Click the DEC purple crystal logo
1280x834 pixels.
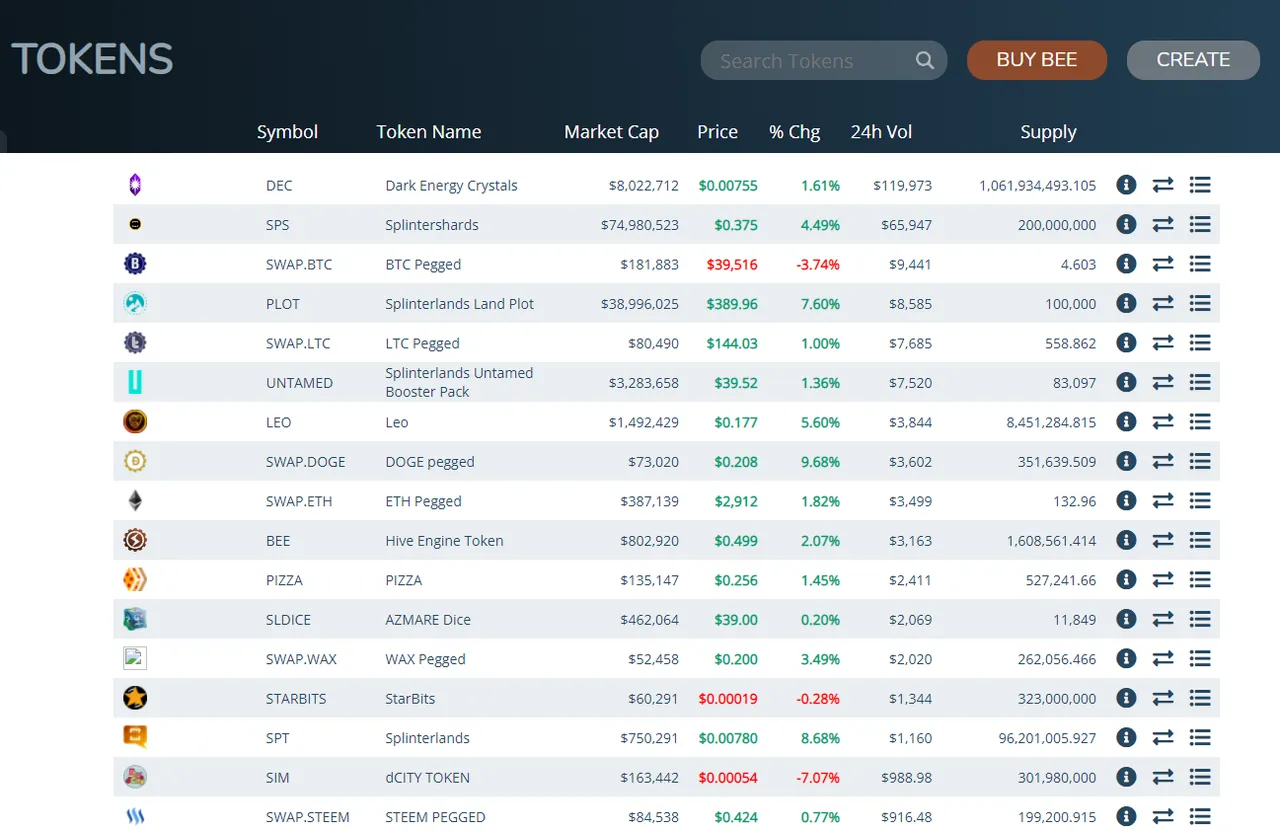[x=135, y=185]
